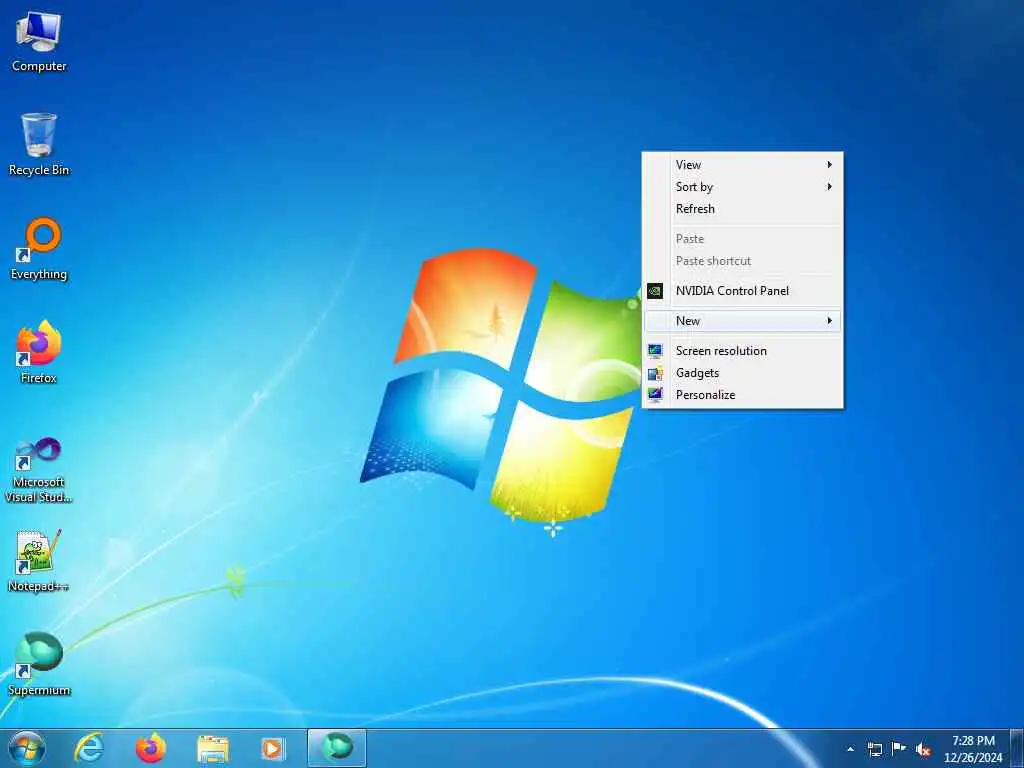Viewport: 1024px width, 768px height.
Task: Open Windows Explorer from the taskbar
Action: (213, 748)
